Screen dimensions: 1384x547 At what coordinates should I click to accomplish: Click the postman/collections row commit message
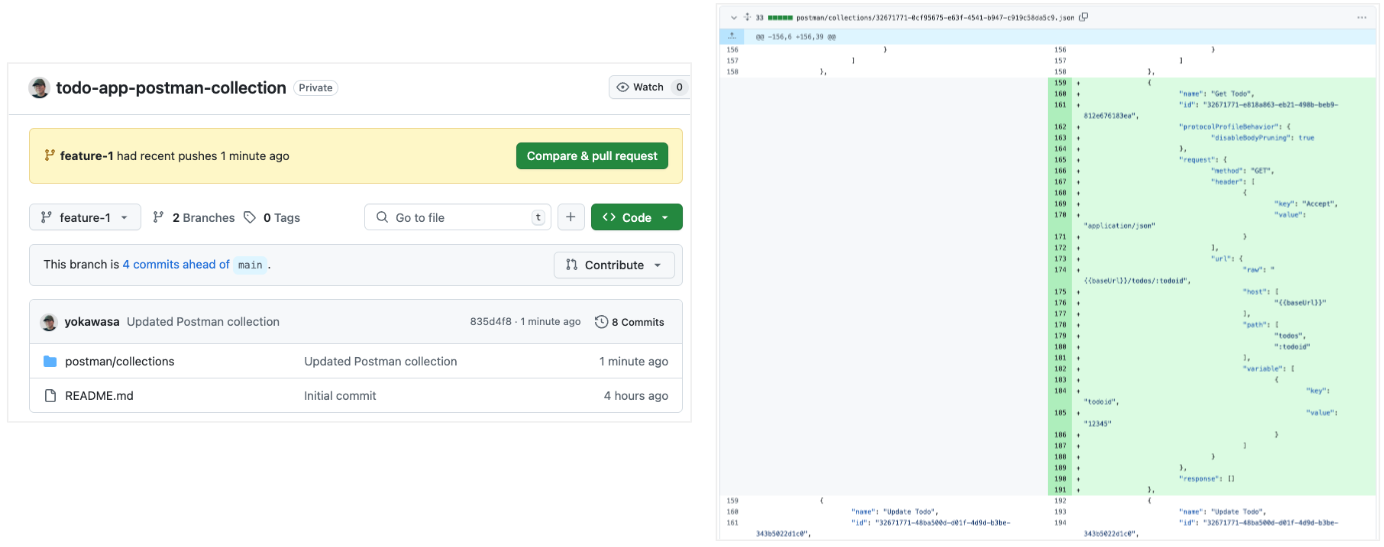380,361
